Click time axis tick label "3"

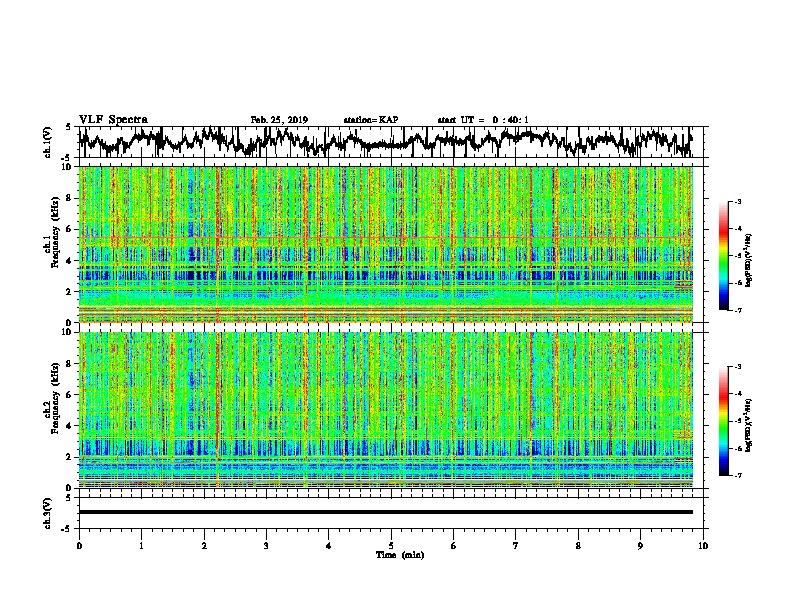pos(266,546)
